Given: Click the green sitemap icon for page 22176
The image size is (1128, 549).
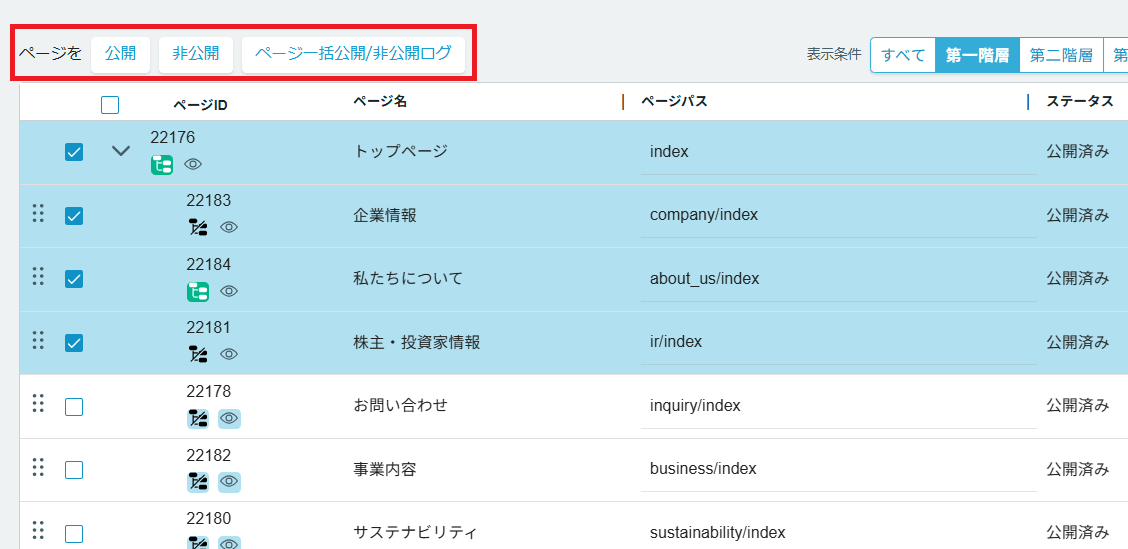Looking at the screenshot, I should [x=162, y=164].
